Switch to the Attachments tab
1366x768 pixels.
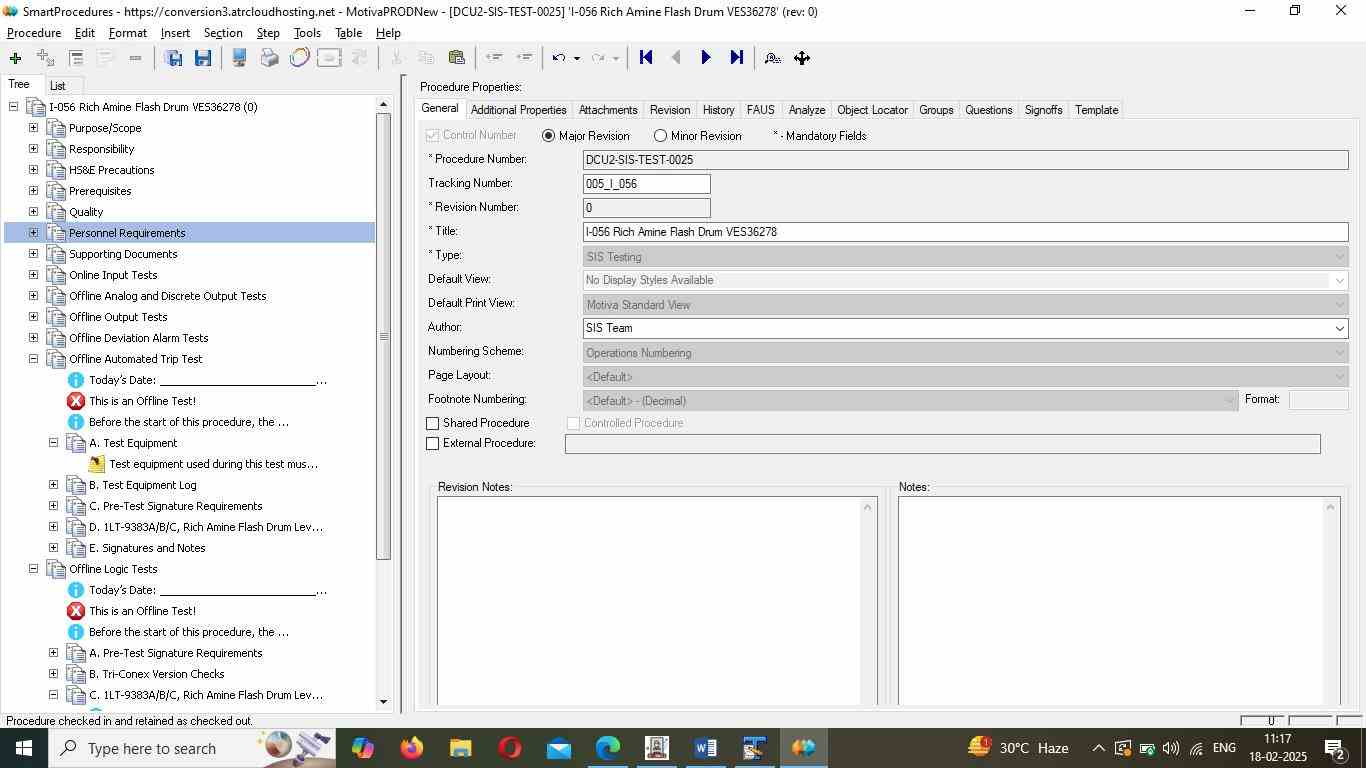[608, 110]
